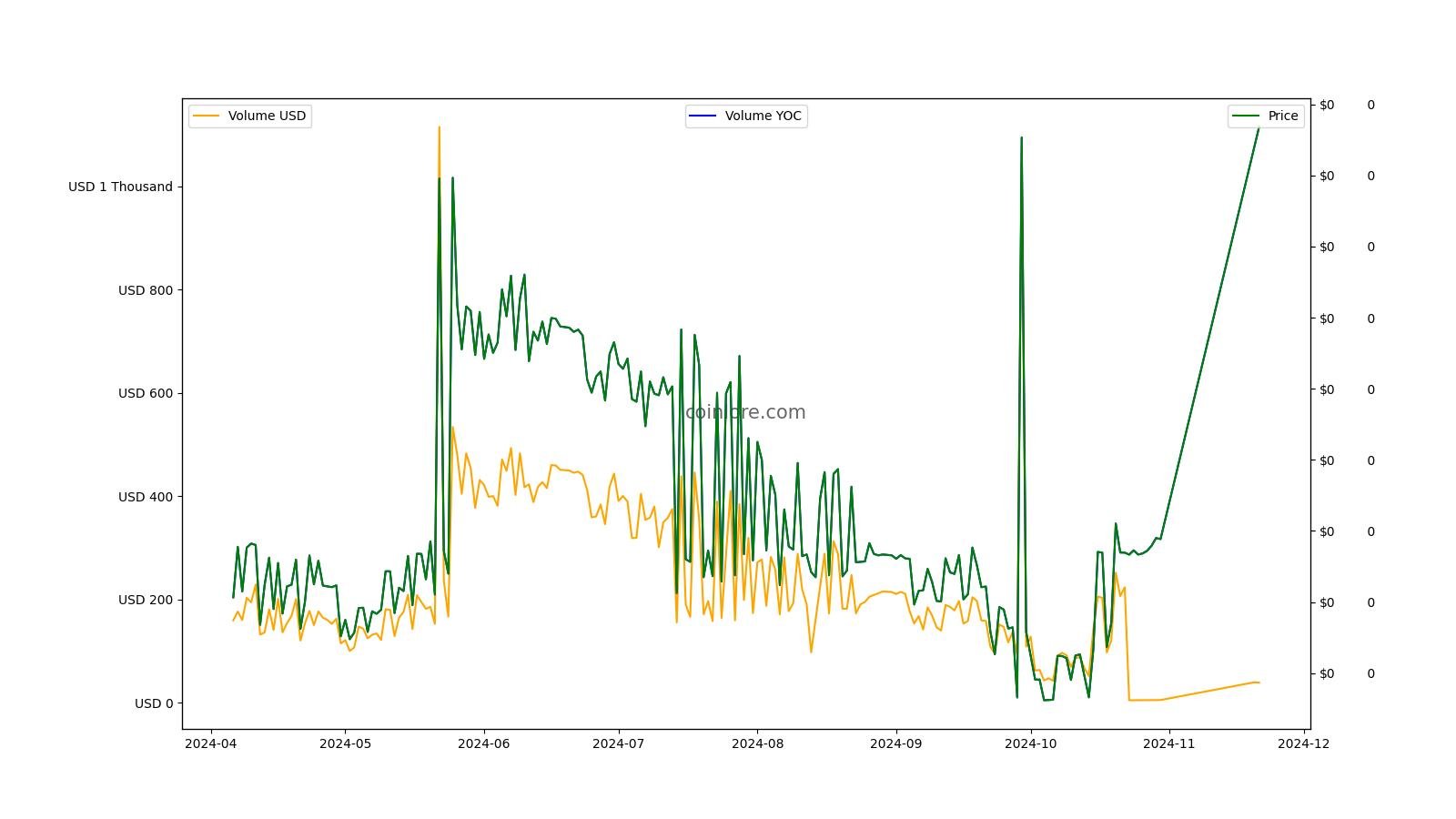Click the green Price legend line
Screen dimensions: 1456x819
pyautogui.click(x=1247, y=116)
